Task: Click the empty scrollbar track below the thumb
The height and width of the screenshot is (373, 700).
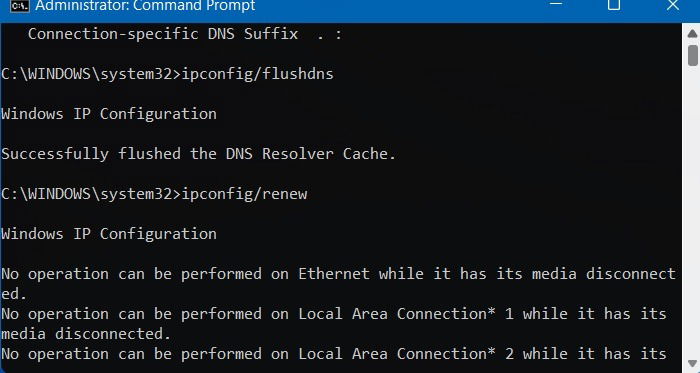Action: [x=692, y=210]
